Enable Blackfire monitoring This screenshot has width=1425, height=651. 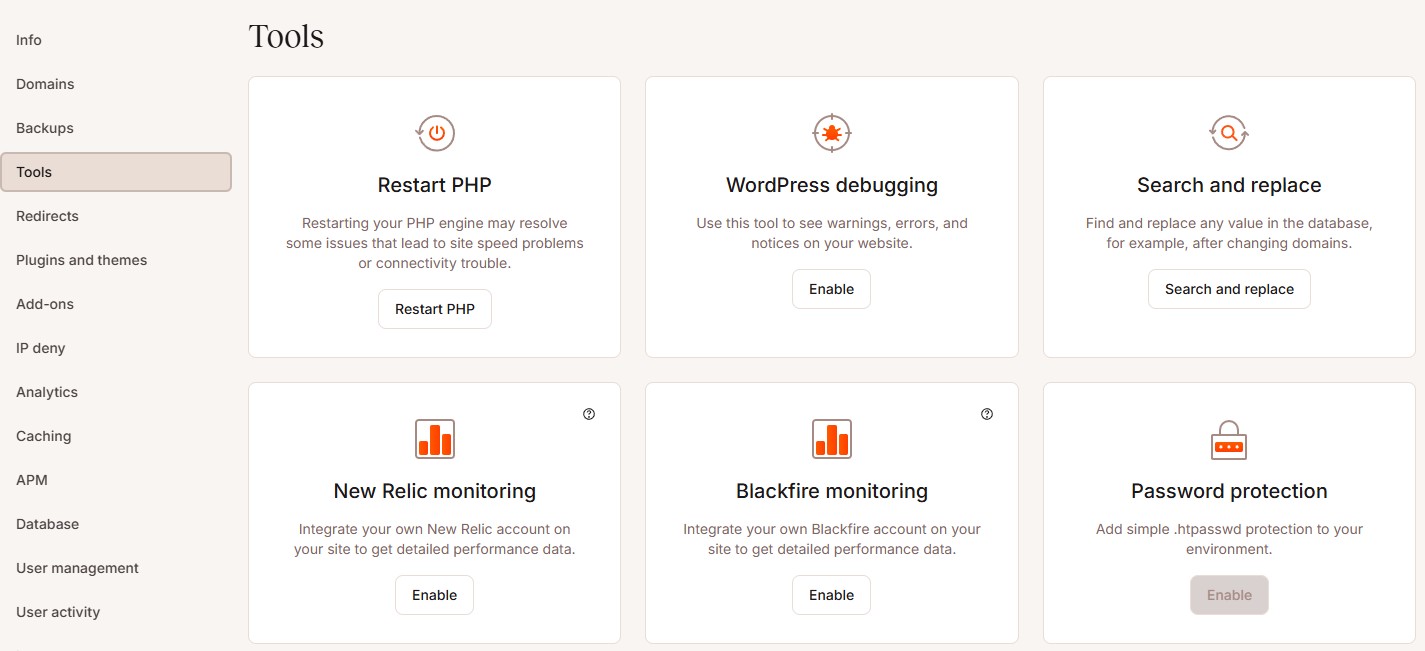click(832, 595)
